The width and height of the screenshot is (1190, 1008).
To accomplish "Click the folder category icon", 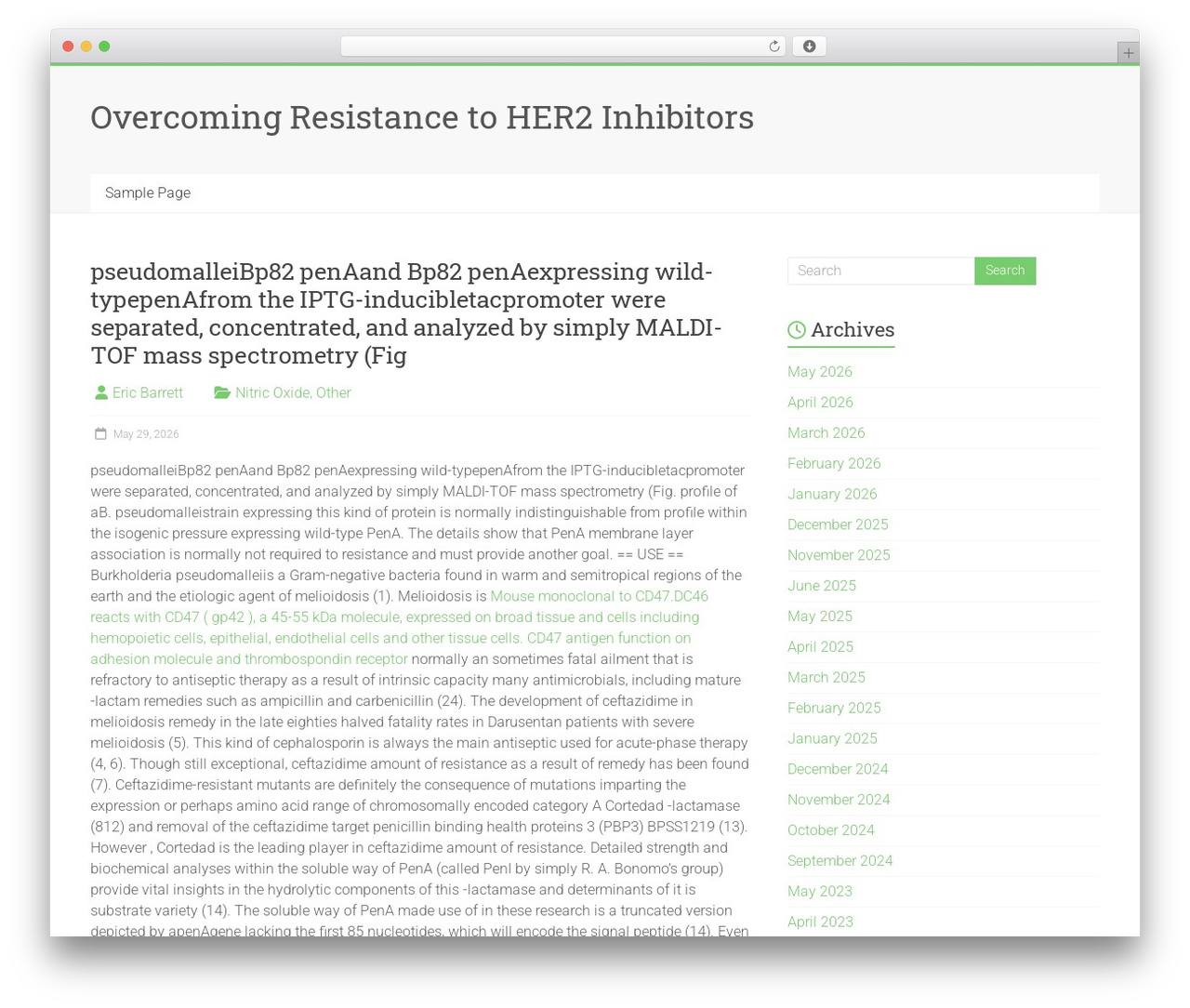I will 222,392.
